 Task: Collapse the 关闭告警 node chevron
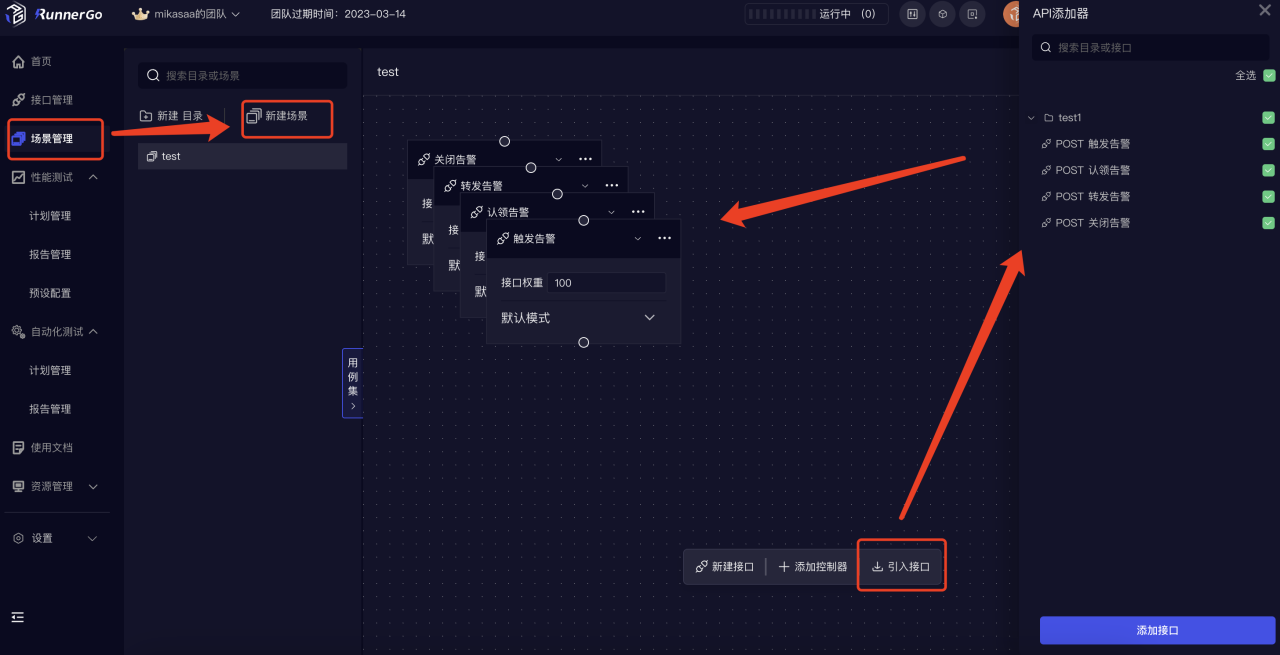tap(559, 159)
